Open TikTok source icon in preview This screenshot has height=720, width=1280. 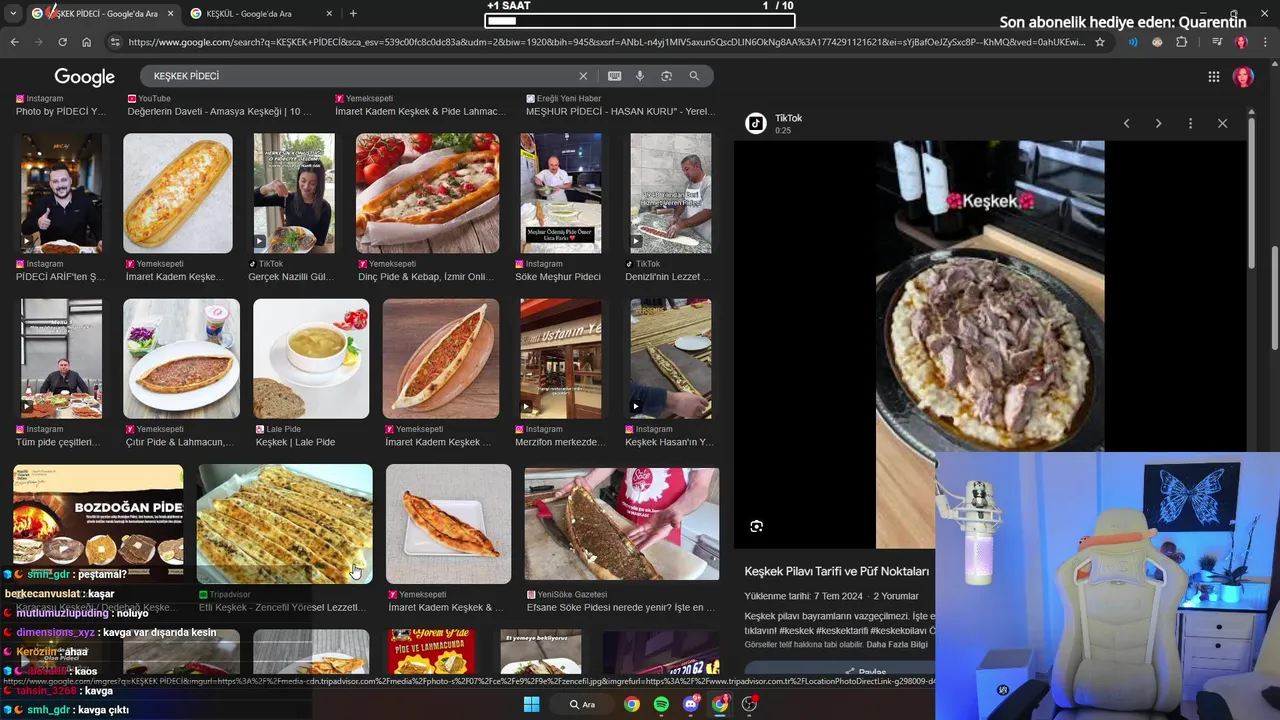756,123
